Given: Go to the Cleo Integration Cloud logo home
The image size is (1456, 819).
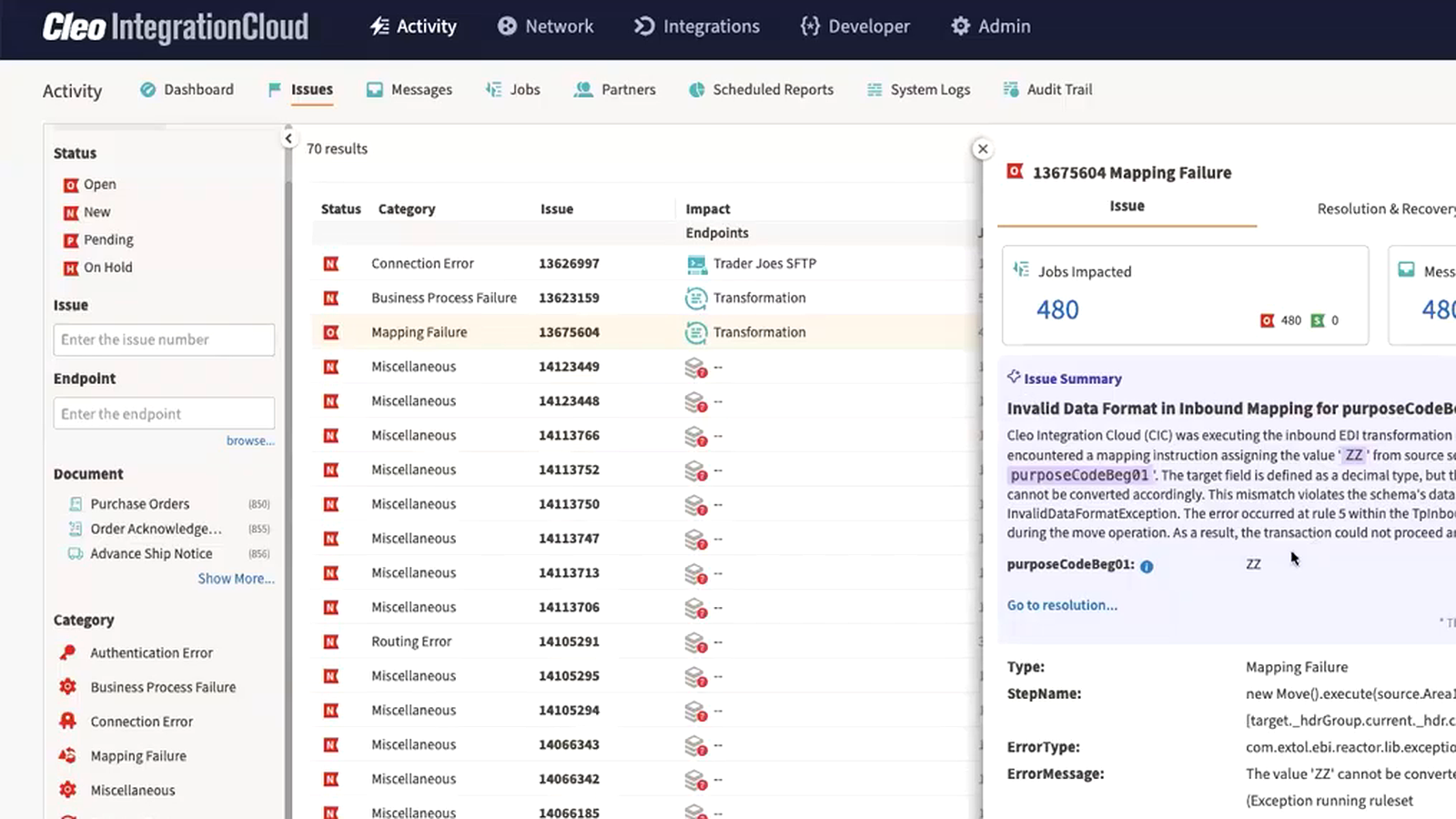Looking at the screenshot, I should click(x=176, y=27).
